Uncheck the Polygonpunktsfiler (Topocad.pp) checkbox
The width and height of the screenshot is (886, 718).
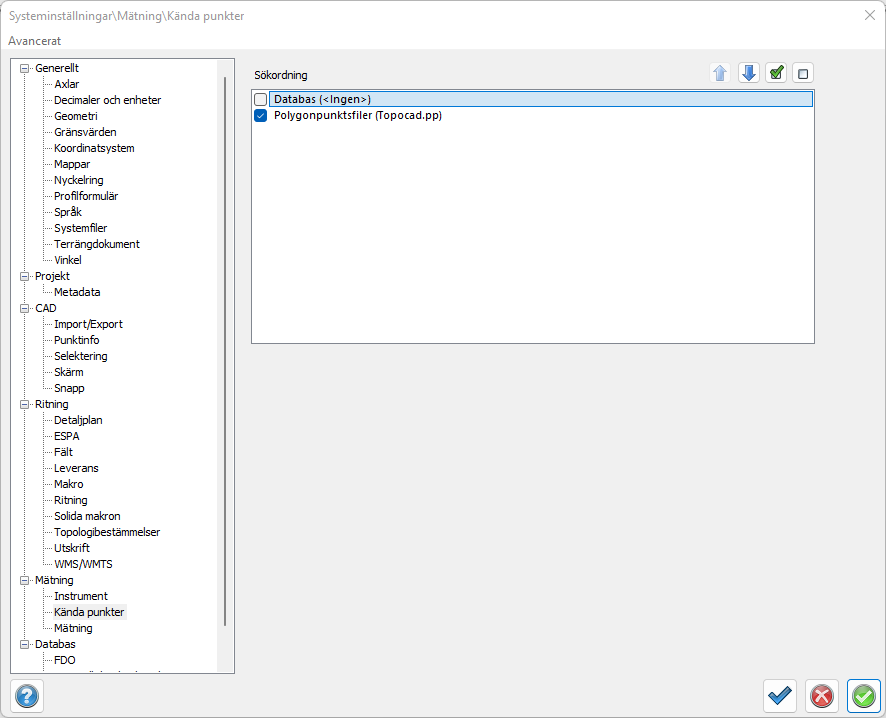coord(261,116)
